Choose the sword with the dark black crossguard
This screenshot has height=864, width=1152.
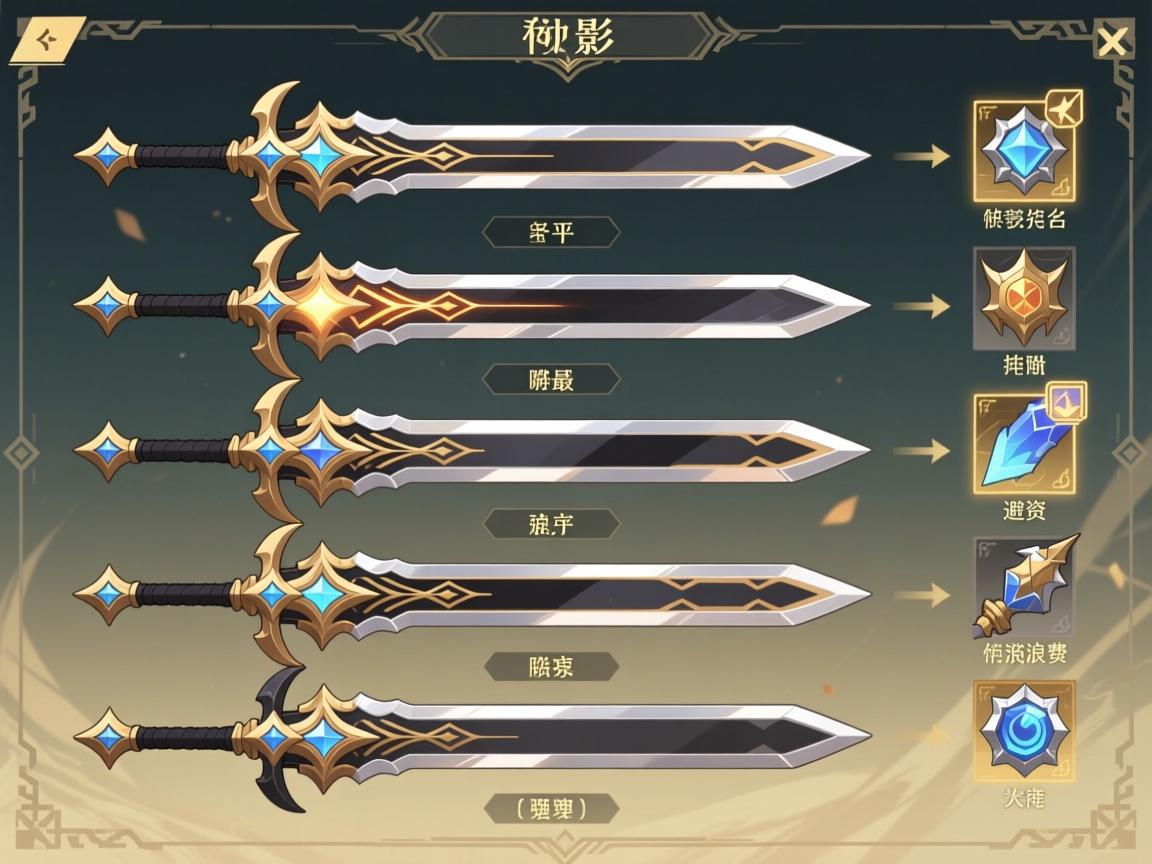(472, 738)
